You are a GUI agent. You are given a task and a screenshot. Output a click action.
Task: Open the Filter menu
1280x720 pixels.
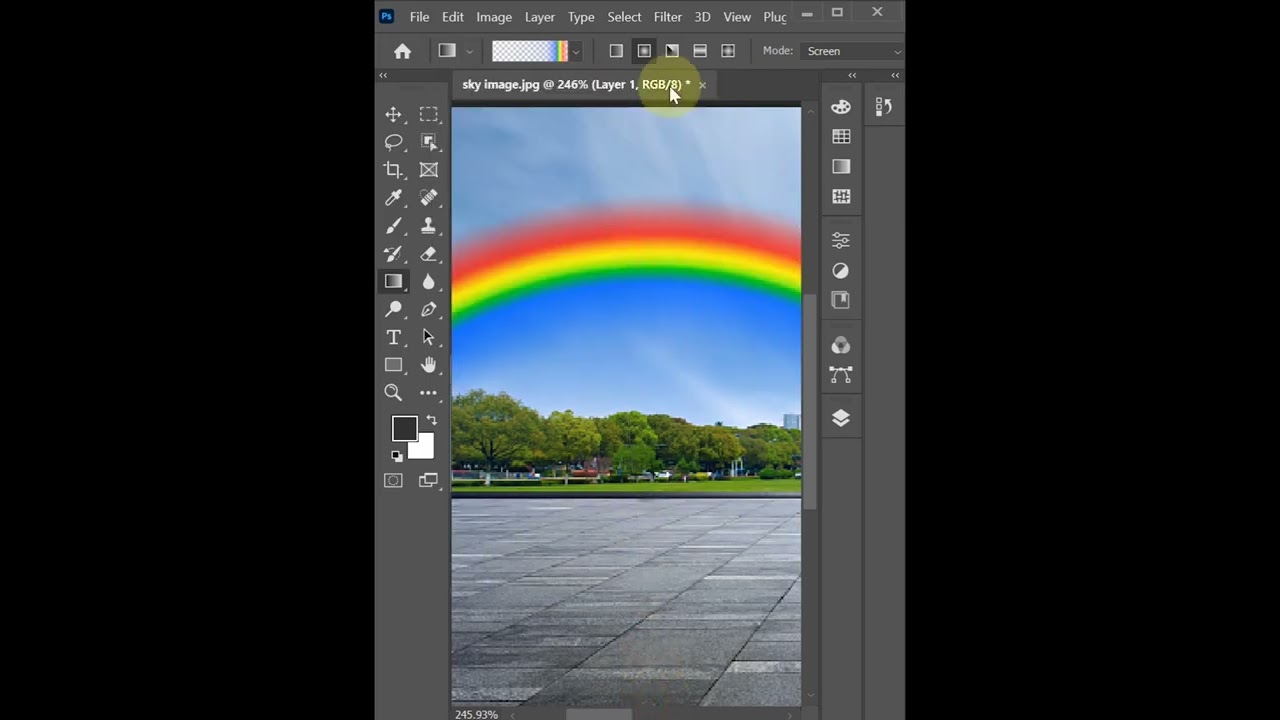pos(668,17)
